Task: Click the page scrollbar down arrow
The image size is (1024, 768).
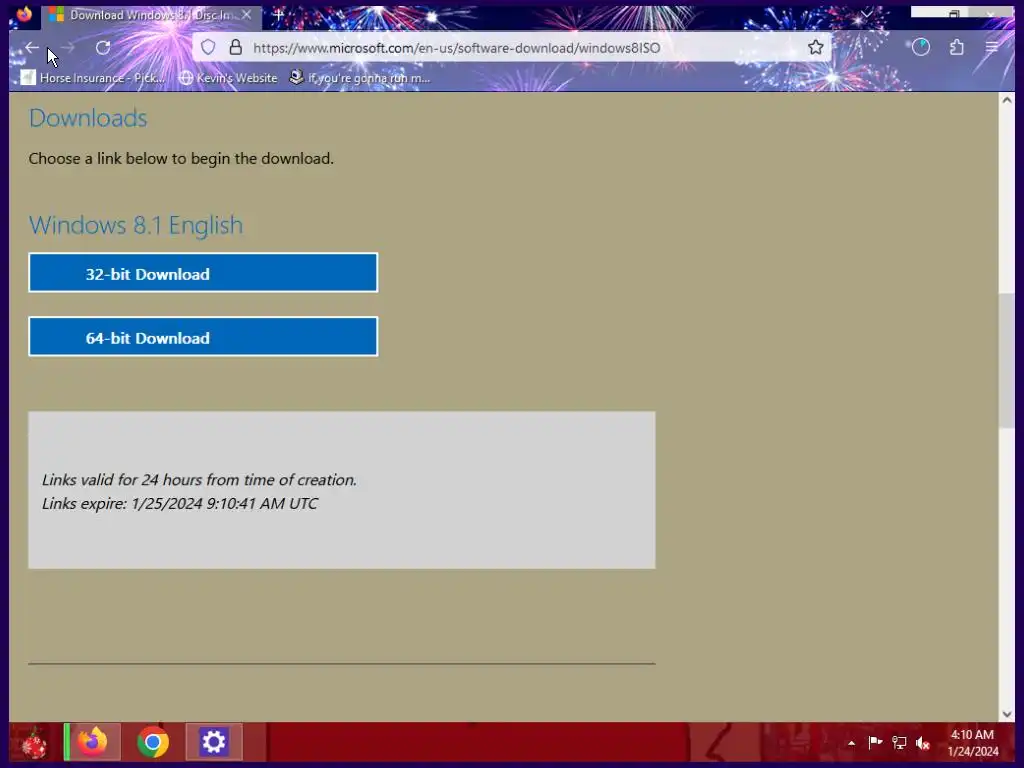Action: [1006, 714]
